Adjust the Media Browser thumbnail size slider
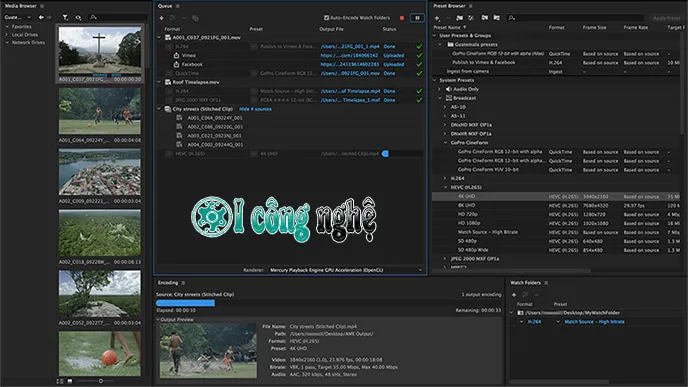The image size is (688, 387). [101, 381]
